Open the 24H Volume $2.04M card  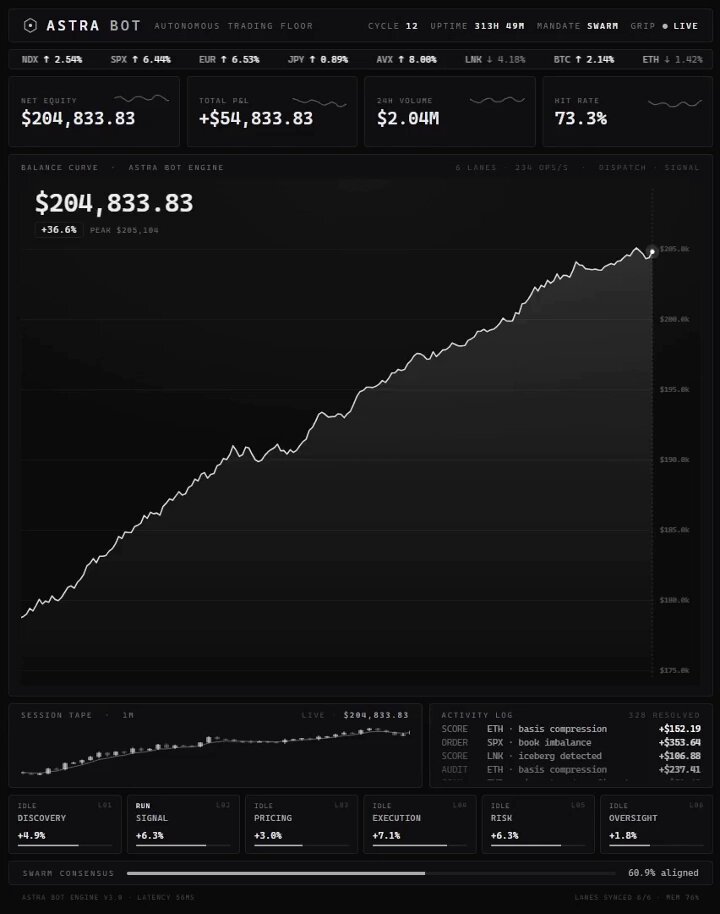450,111
